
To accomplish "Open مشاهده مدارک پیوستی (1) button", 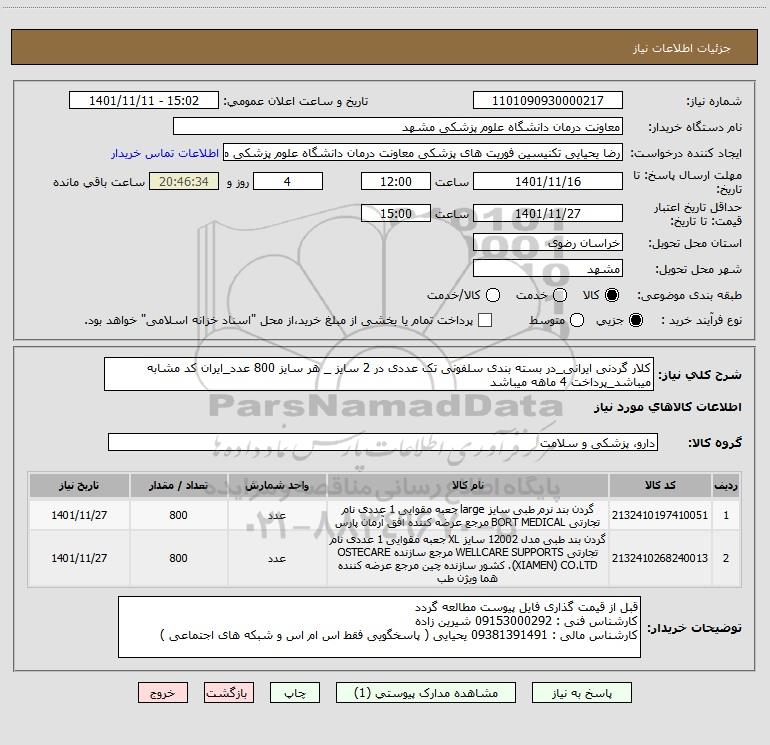I will [x=426, y=693].
